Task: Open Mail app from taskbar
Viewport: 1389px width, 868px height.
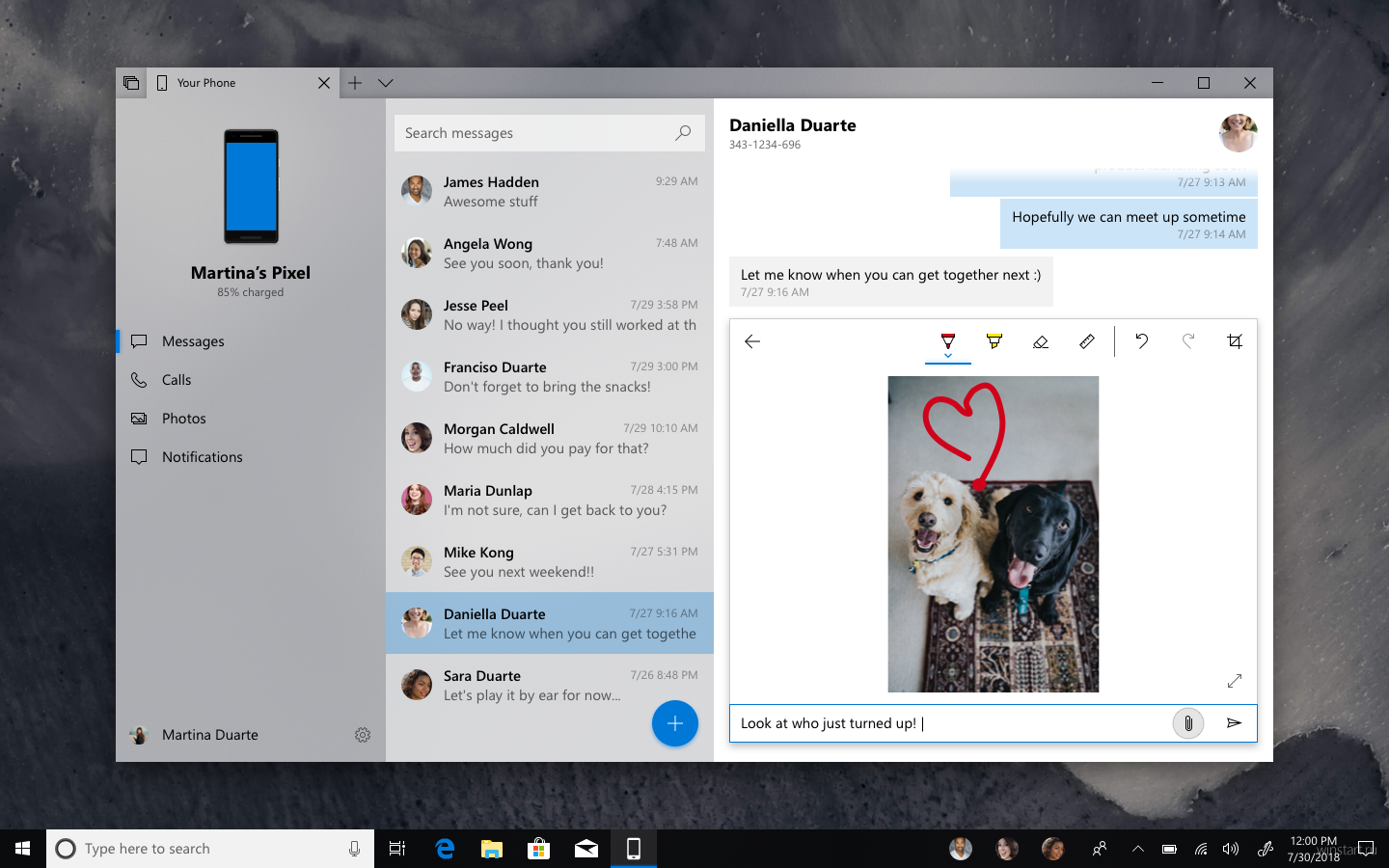Action: (586, 849)
